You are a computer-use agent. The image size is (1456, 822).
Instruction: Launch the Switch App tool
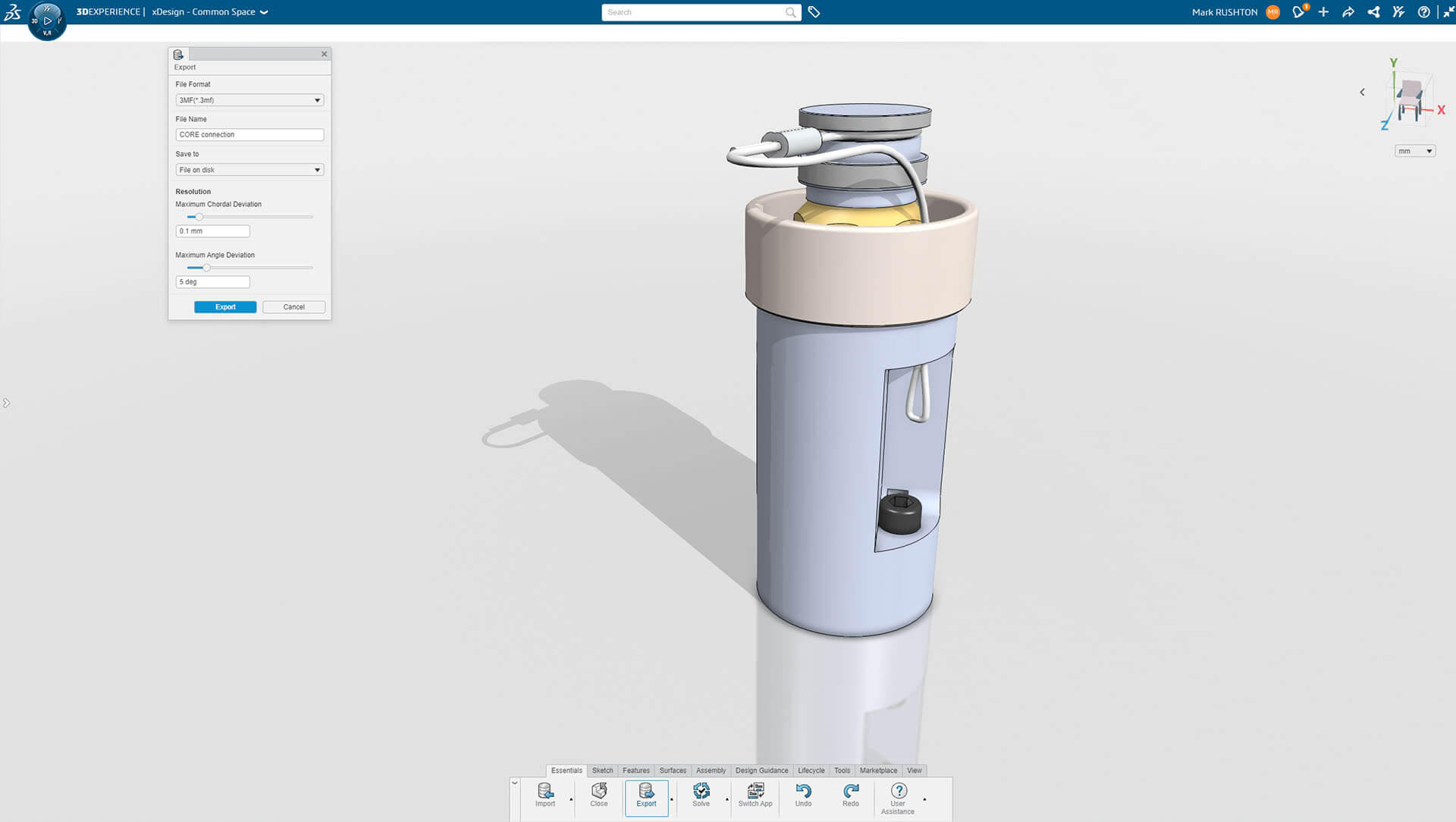coord(755,795)
